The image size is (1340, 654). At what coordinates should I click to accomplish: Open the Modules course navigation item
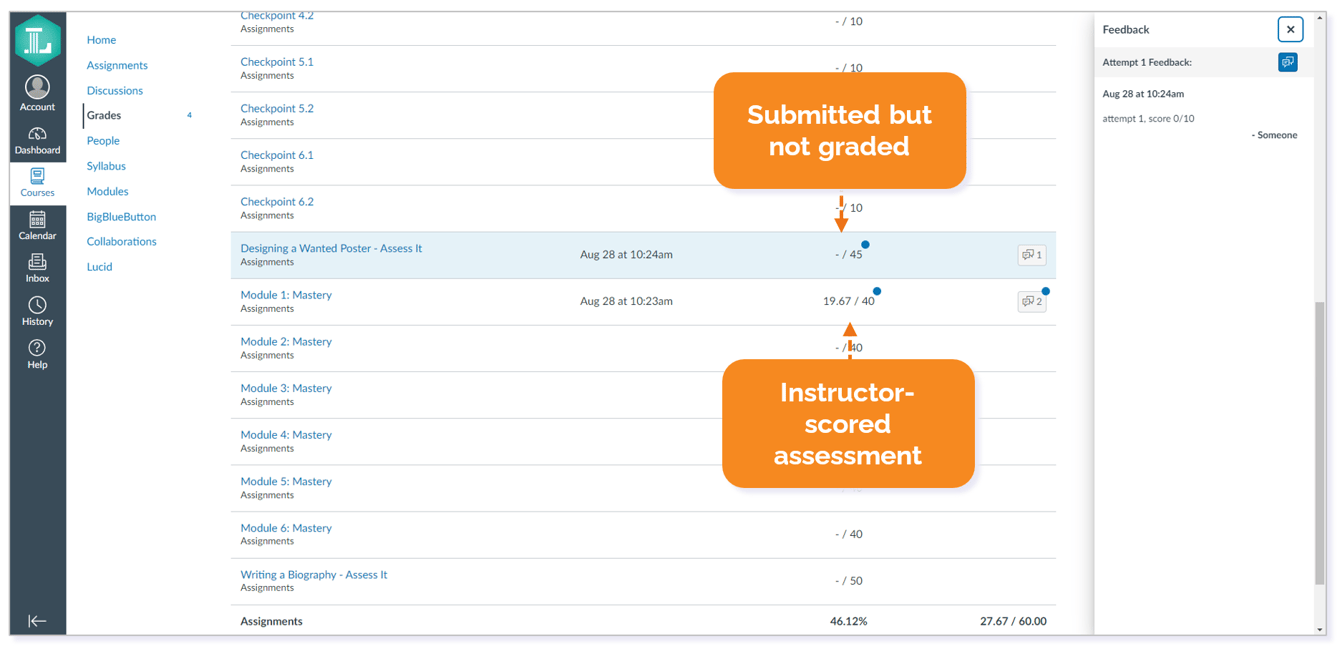(107, 191)
